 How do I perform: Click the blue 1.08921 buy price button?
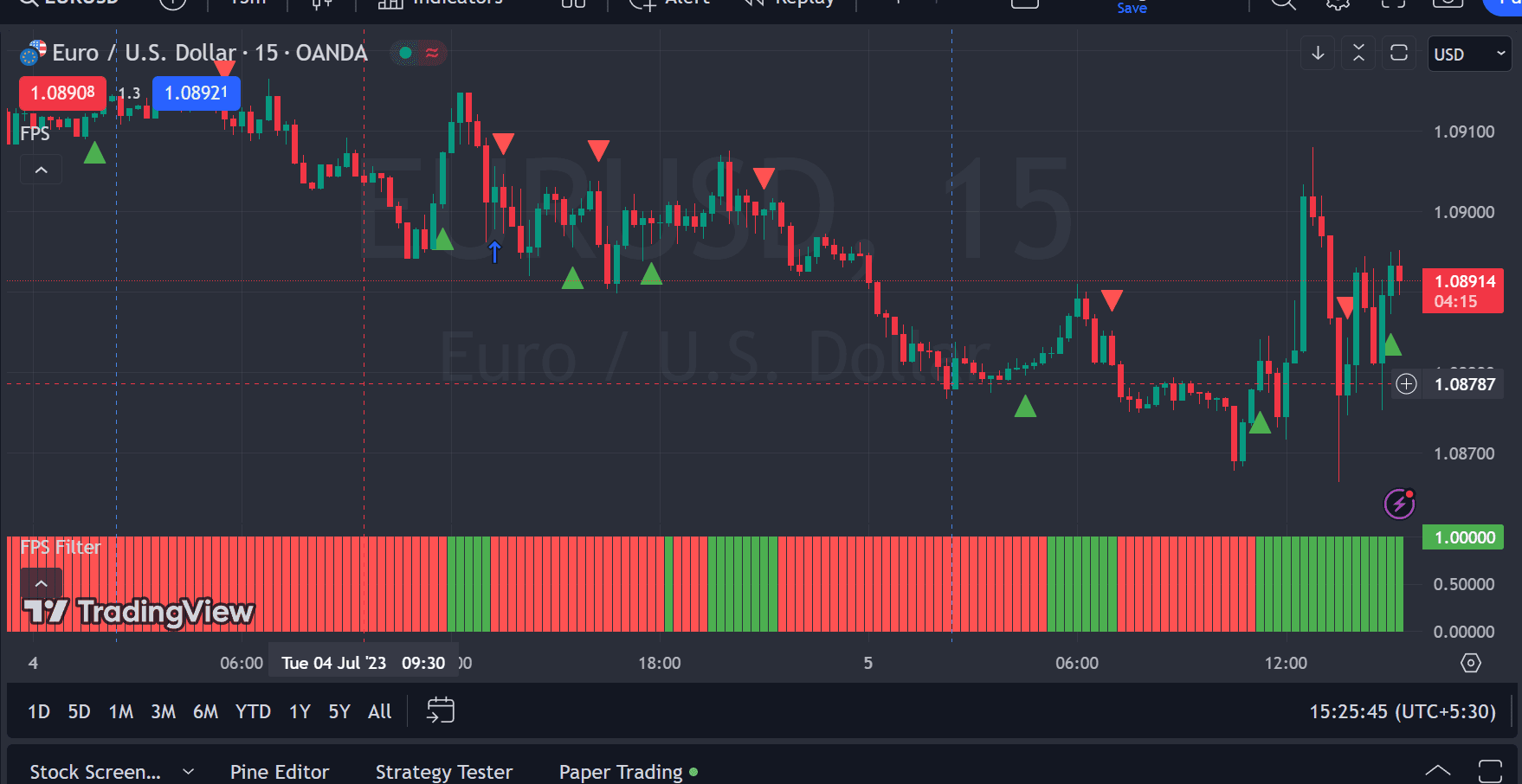click(197, 93)
